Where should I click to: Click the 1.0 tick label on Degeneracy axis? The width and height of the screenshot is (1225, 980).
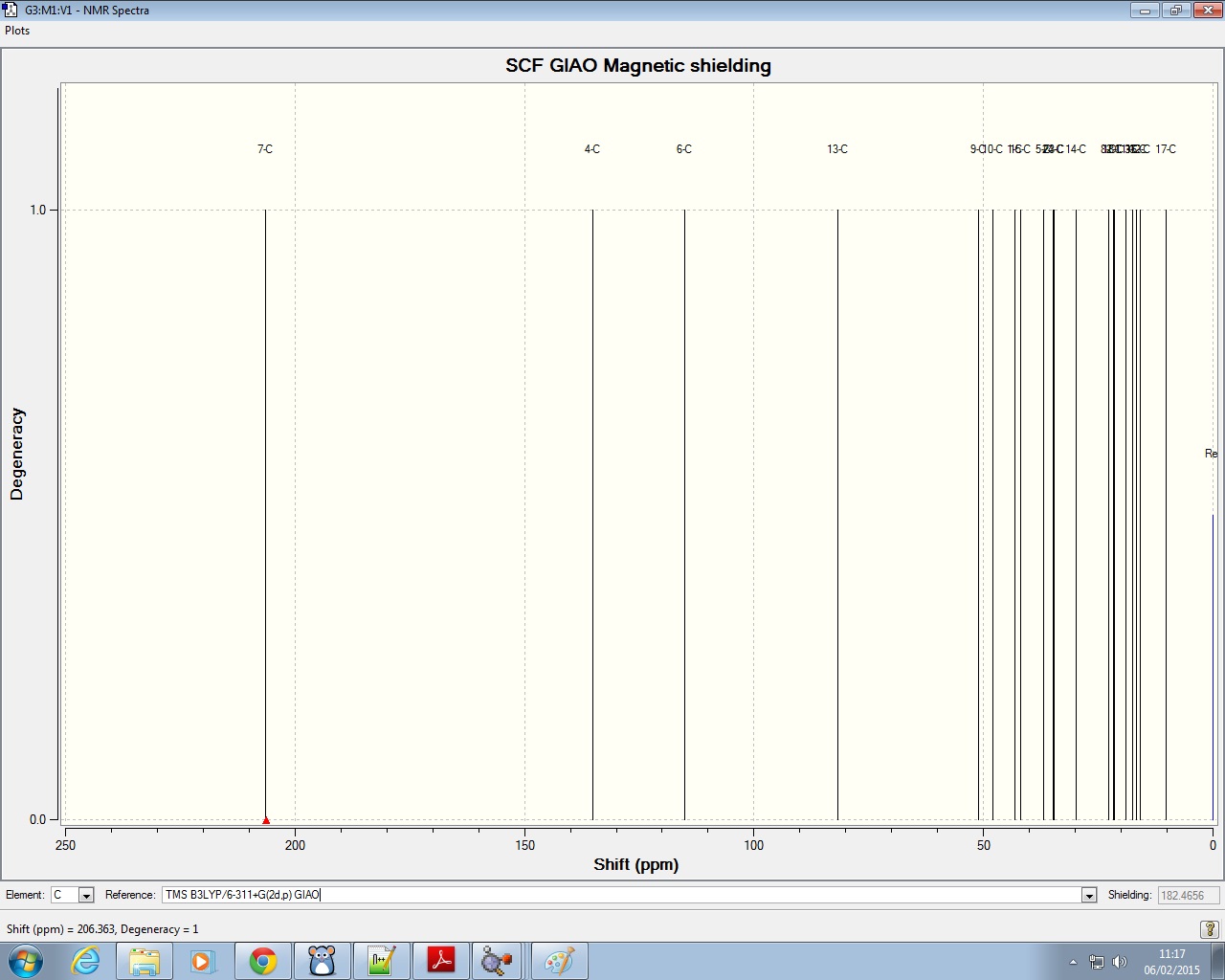[x=38, y=210]
